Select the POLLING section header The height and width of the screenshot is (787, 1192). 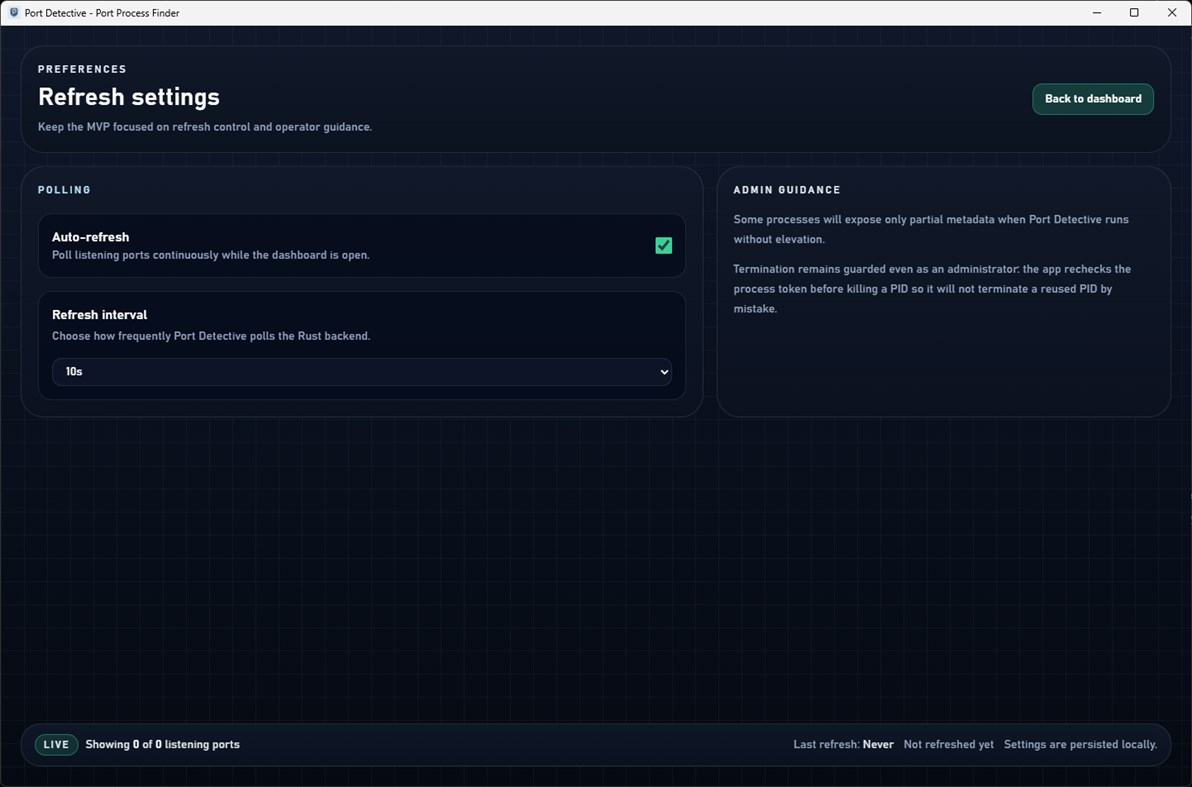point(64,190)
